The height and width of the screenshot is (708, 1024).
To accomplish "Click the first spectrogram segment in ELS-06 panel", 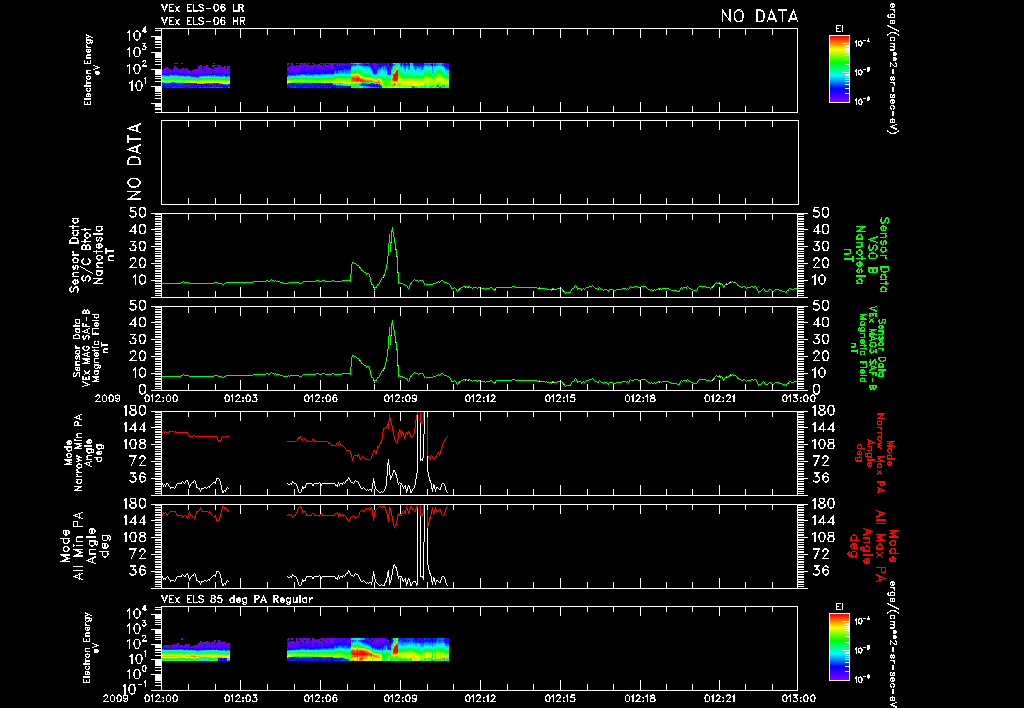I will 196,76.
